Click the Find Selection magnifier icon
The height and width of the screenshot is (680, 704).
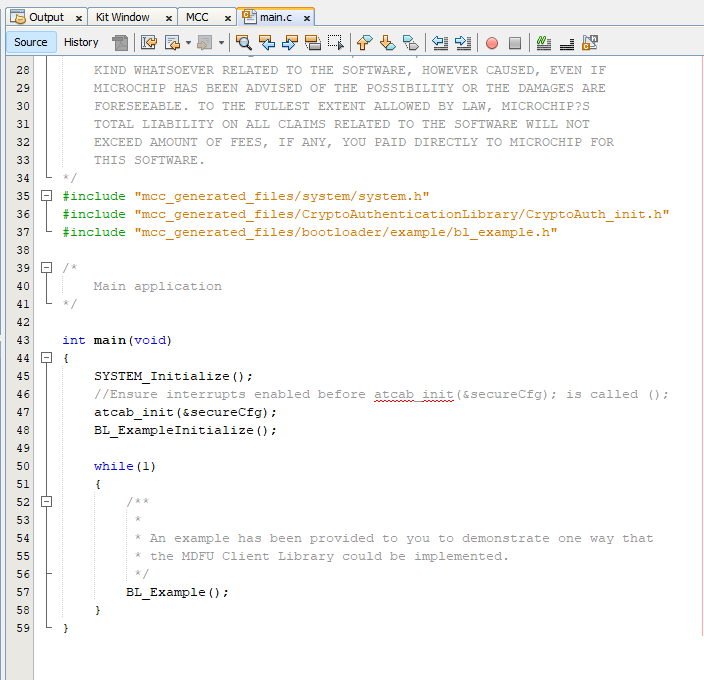(243, 42)
